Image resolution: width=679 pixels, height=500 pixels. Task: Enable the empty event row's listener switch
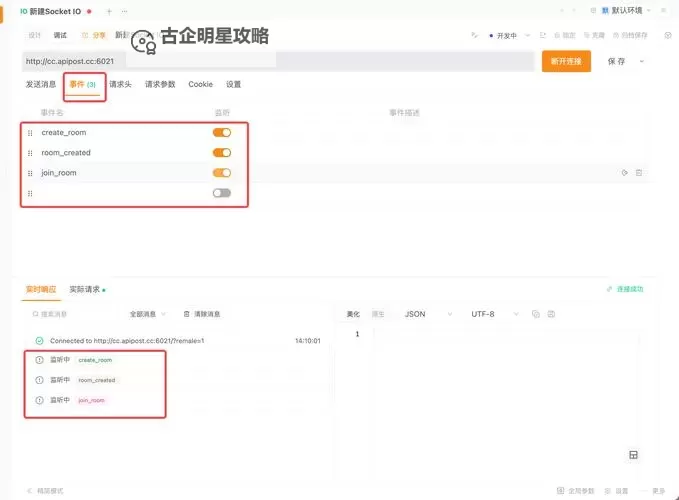(222, 193)
